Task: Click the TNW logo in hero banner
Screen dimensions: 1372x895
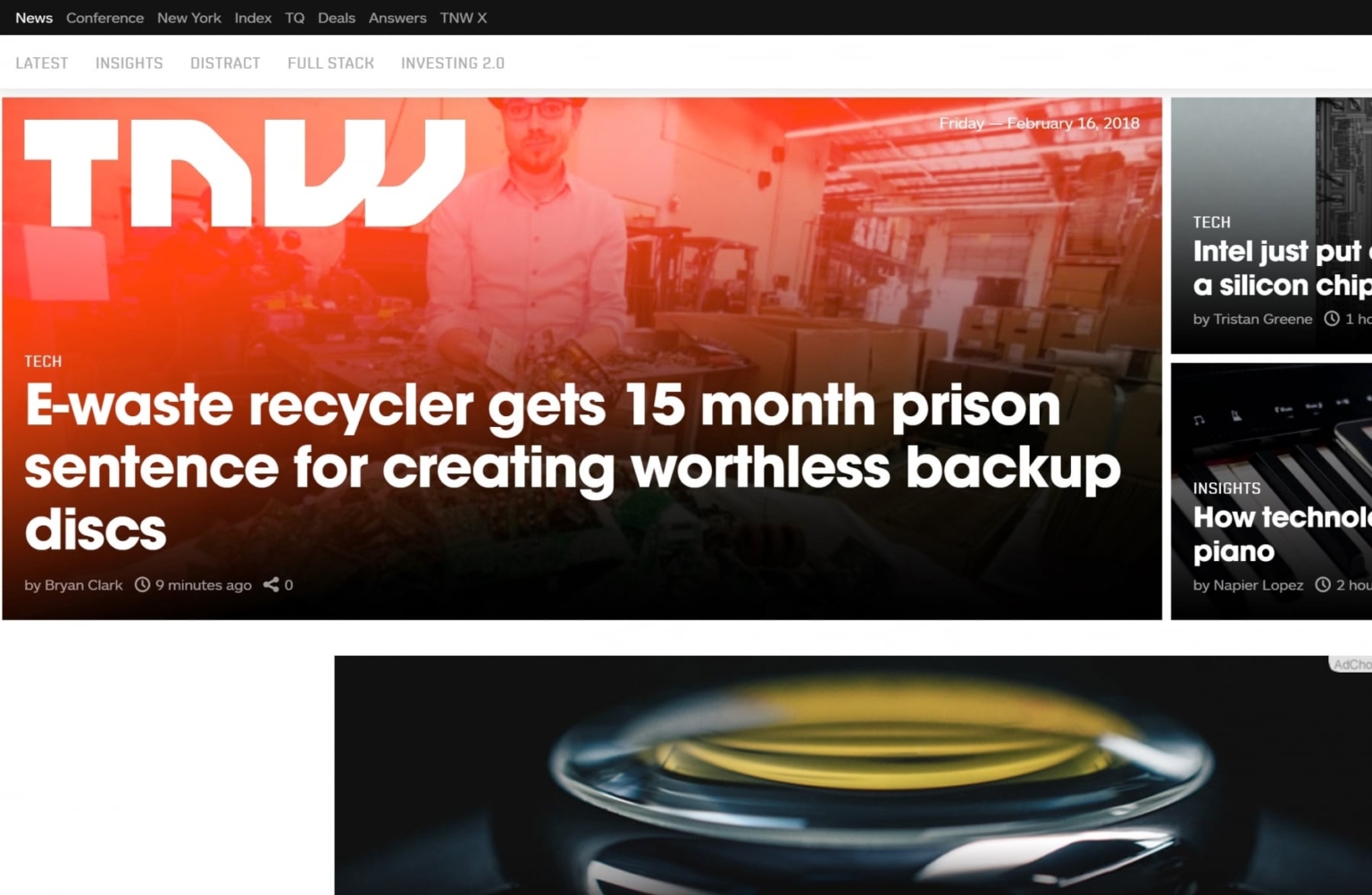Action: coord(245,172)
